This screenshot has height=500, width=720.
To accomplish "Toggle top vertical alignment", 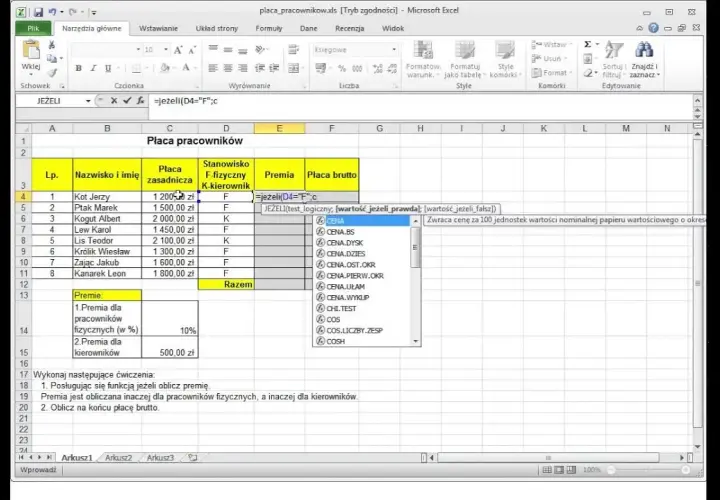I will (x=213, y=50).
